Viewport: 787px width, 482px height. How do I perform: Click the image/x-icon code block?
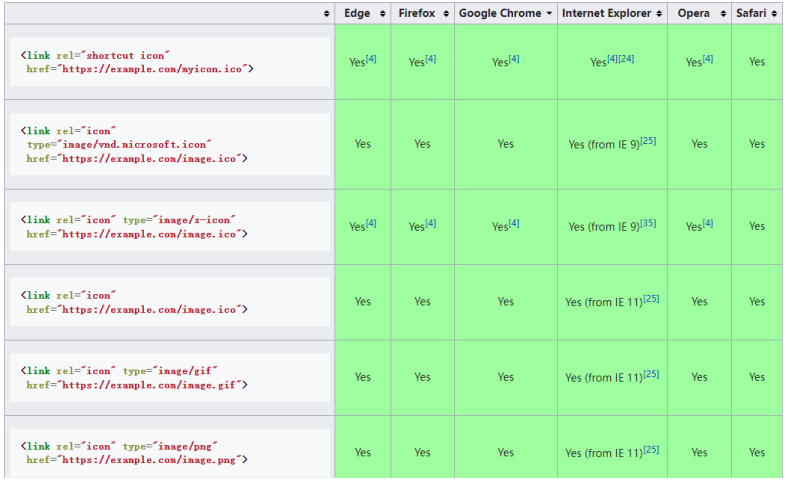click(170, 227)
